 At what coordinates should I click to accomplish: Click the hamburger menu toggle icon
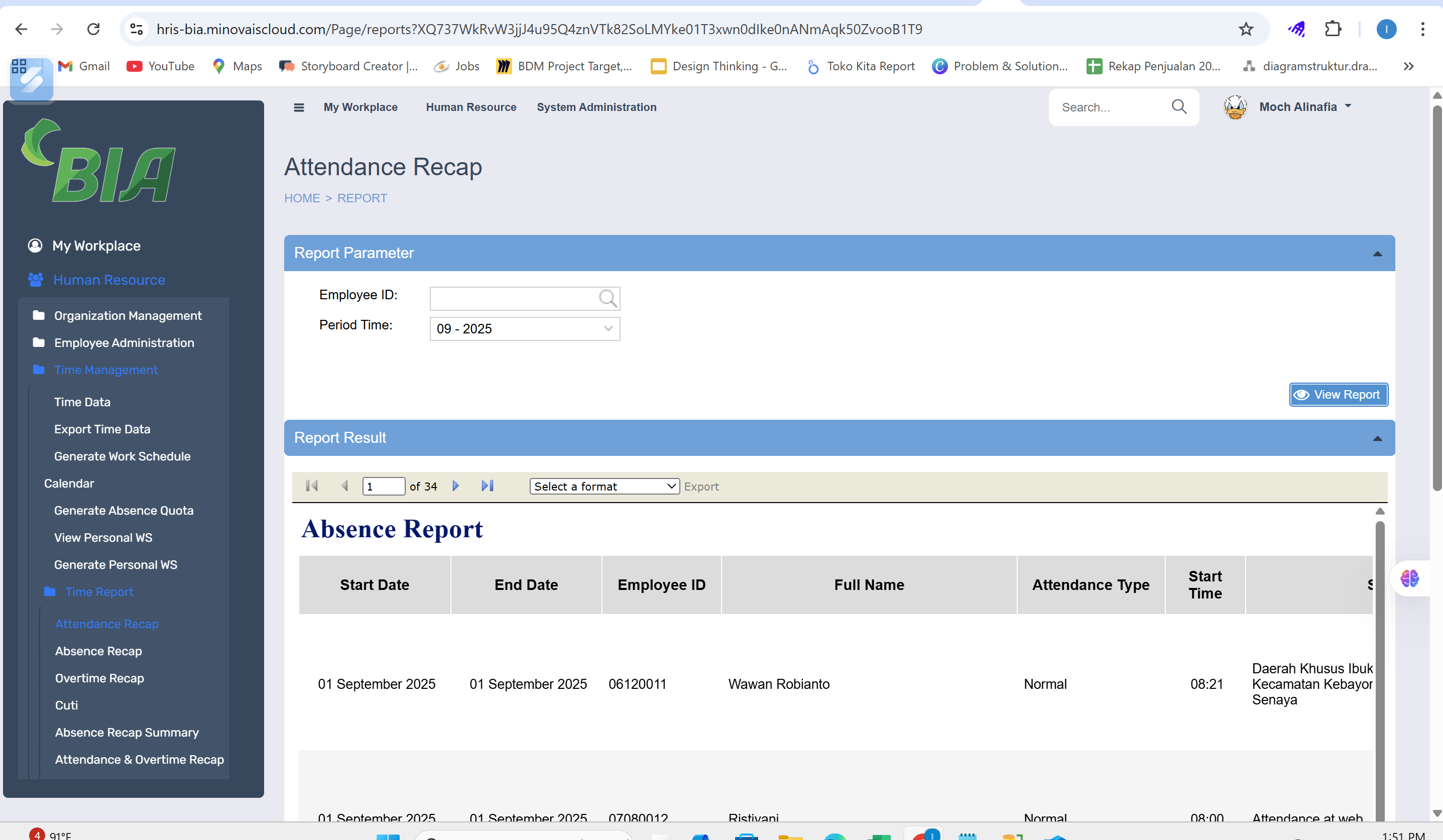(298, 107)
